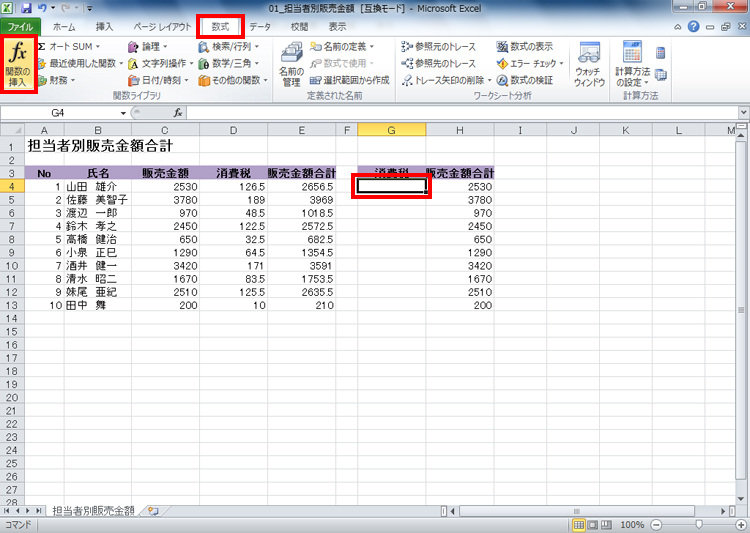The height and width of the screenshot is (533, 750).
Task: Click the horizontal scrollbar track
Action: point(588,511)
